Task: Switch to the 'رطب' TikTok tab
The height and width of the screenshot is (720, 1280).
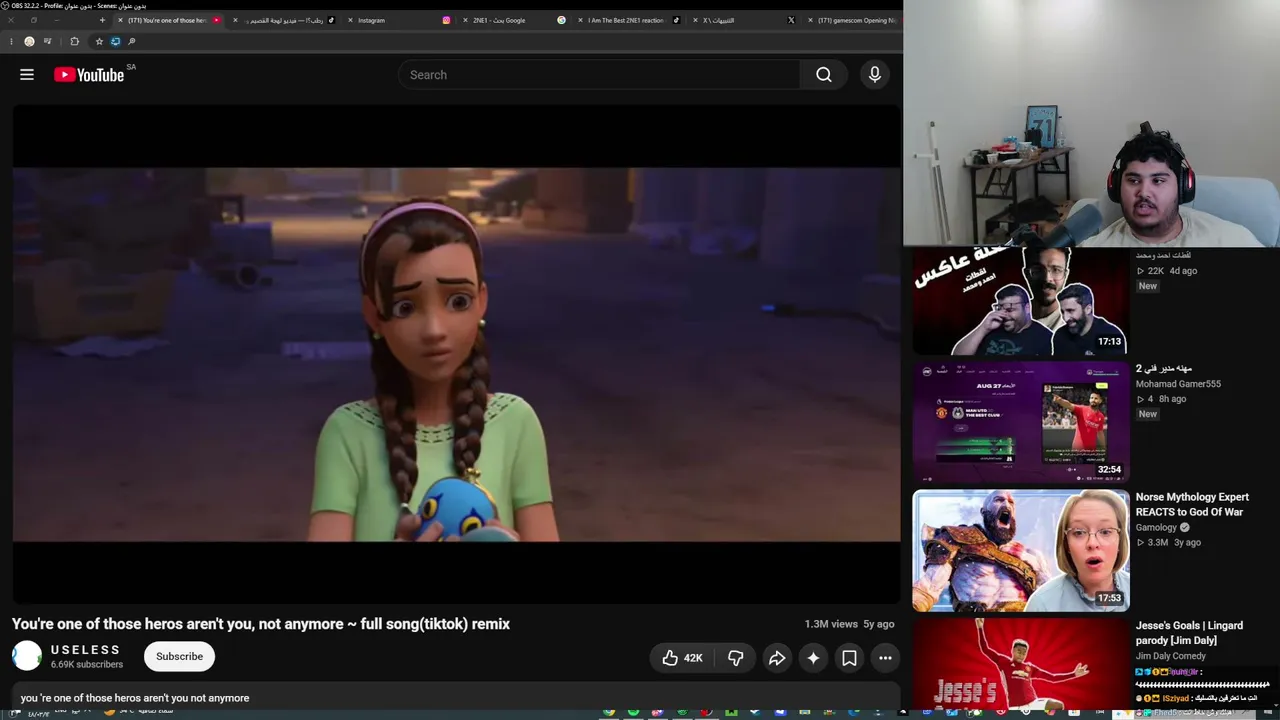Action: (x=285, y=20)
